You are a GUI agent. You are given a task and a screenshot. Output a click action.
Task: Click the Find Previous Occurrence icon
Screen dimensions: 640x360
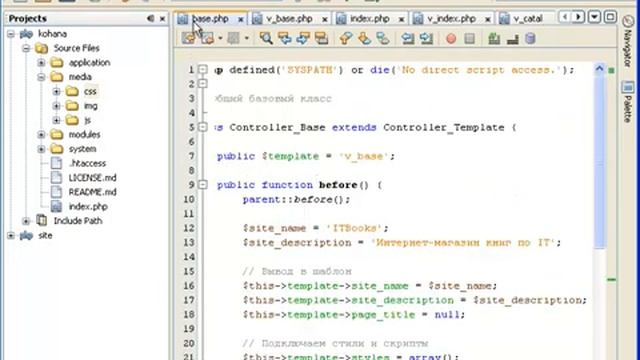pos(284,38)
